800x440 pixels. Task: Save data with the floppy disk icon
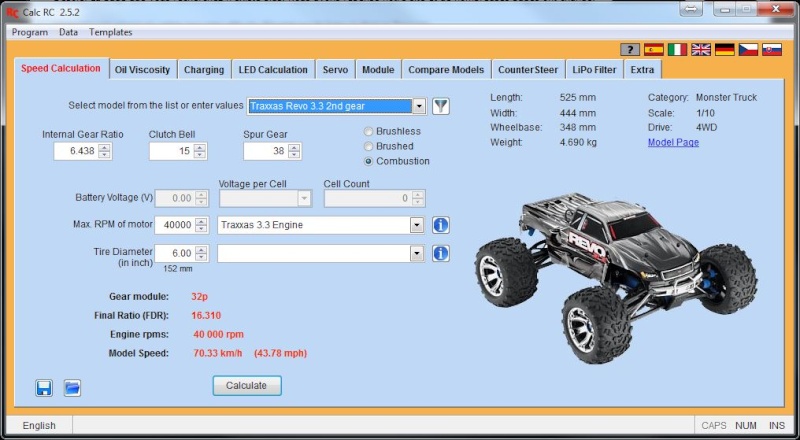[44, 388]
